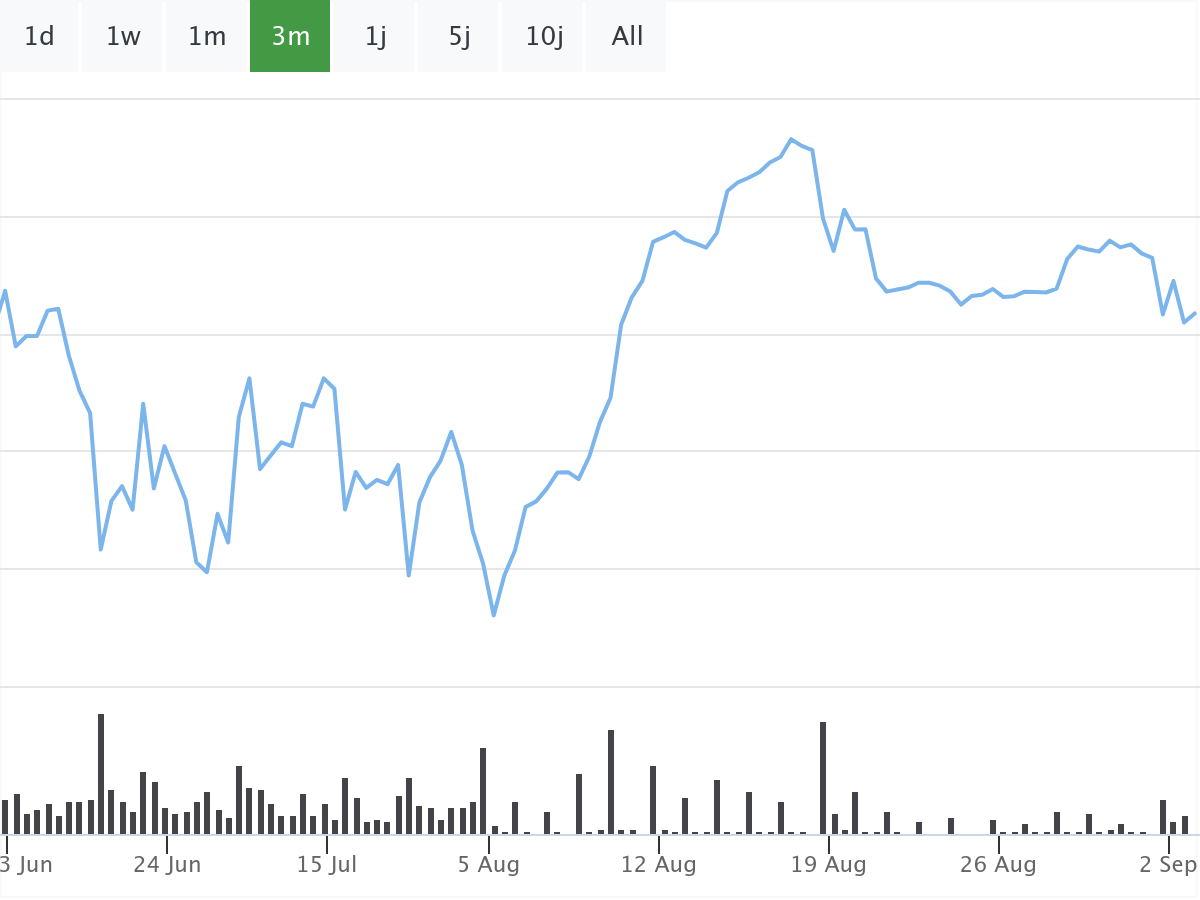Choose the 1m chart period

(x=207, y=37)
